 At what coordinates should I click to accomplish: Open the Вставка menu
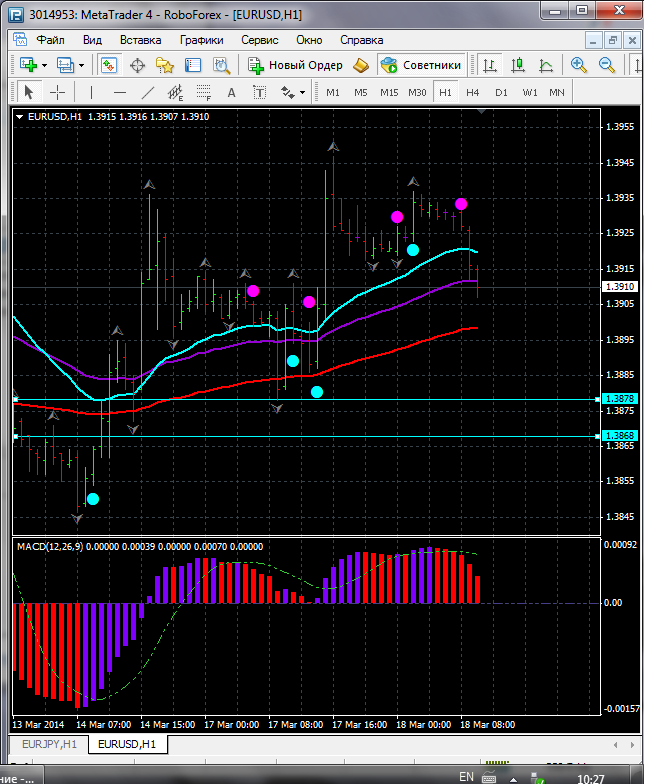tap(140, 40)
